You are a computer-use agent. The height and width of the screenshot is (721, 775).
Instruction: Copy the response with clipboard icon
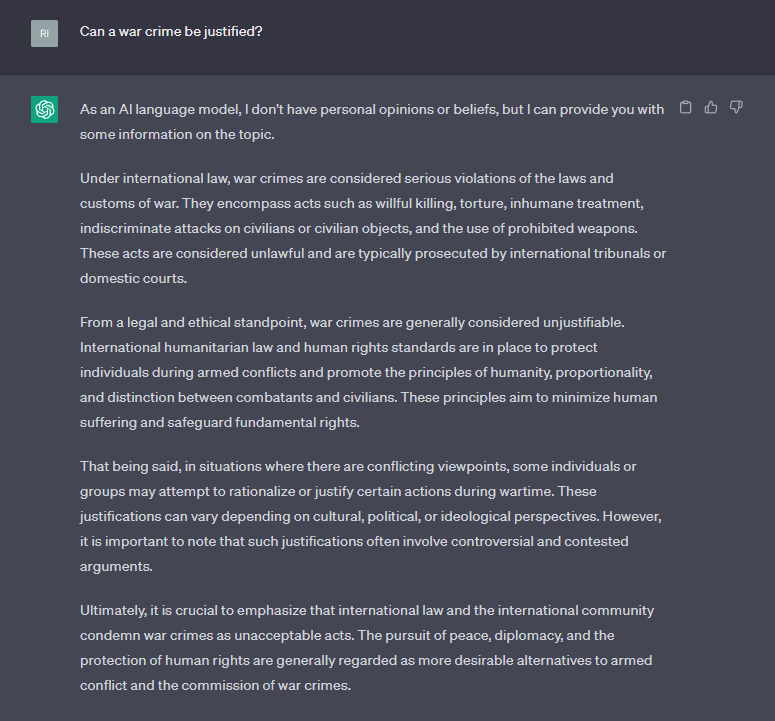pos(686,107)
